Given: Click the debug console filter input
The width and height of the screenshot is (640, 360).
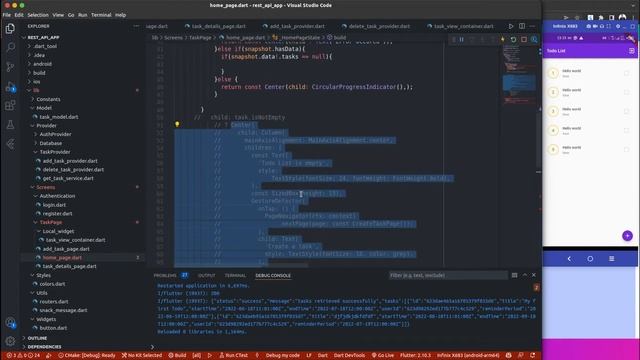Looking at the screenshot, I should pyautogui.click(x=448, y=276).
